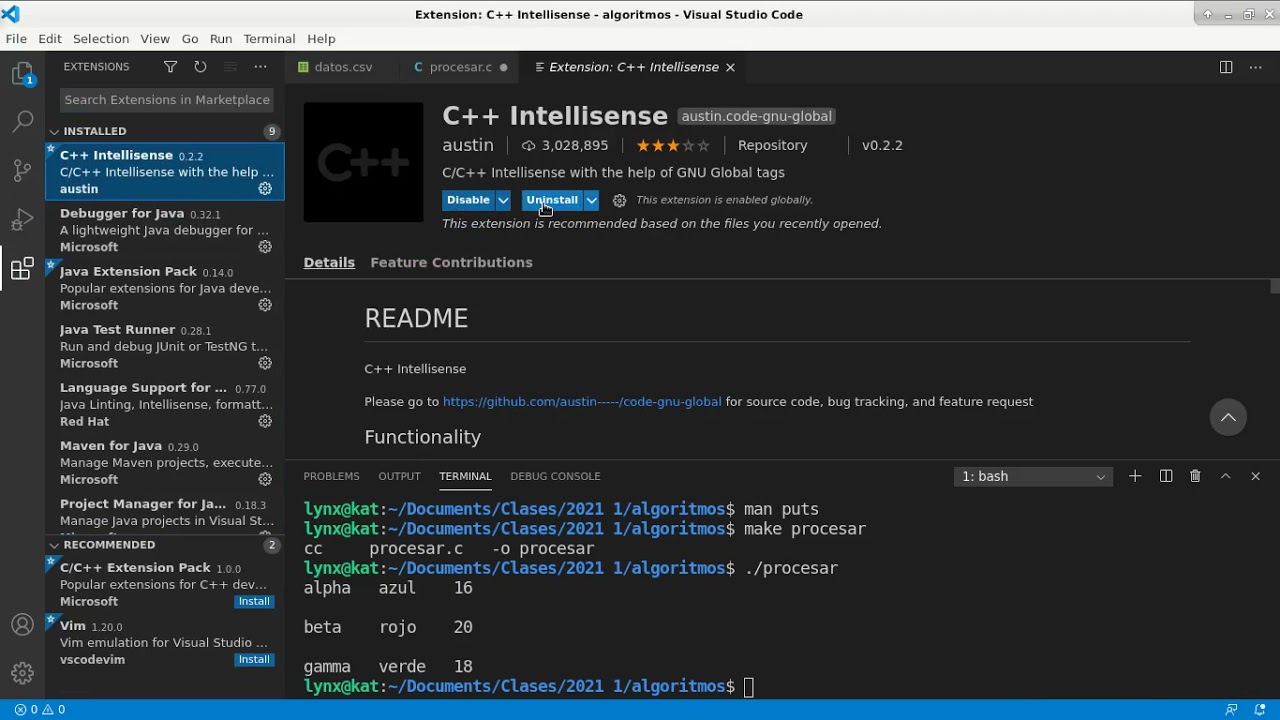The width and height of the screenshot is (1280, 720).
Task: Click the three-star rating
Action: pos(673,145)
